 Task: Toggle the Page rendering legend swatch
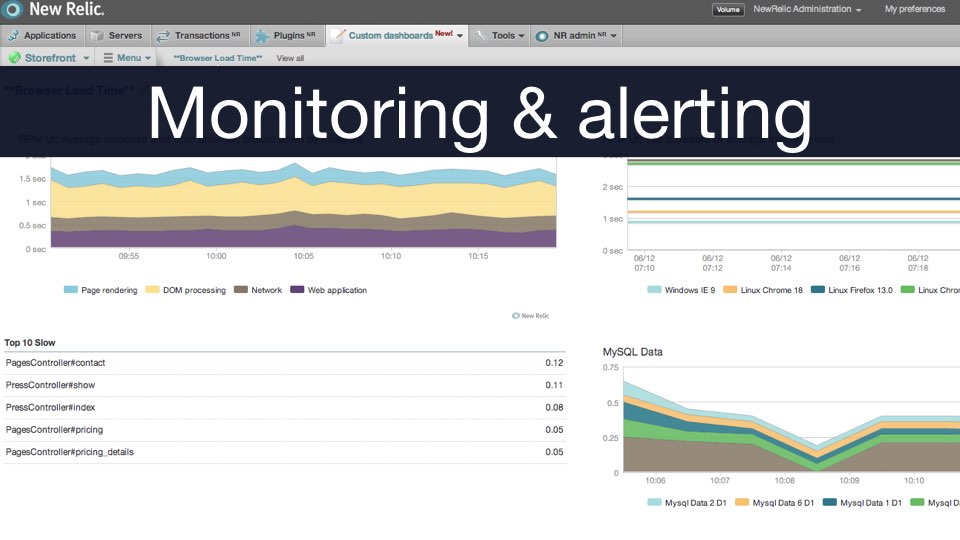pos(70,290)
